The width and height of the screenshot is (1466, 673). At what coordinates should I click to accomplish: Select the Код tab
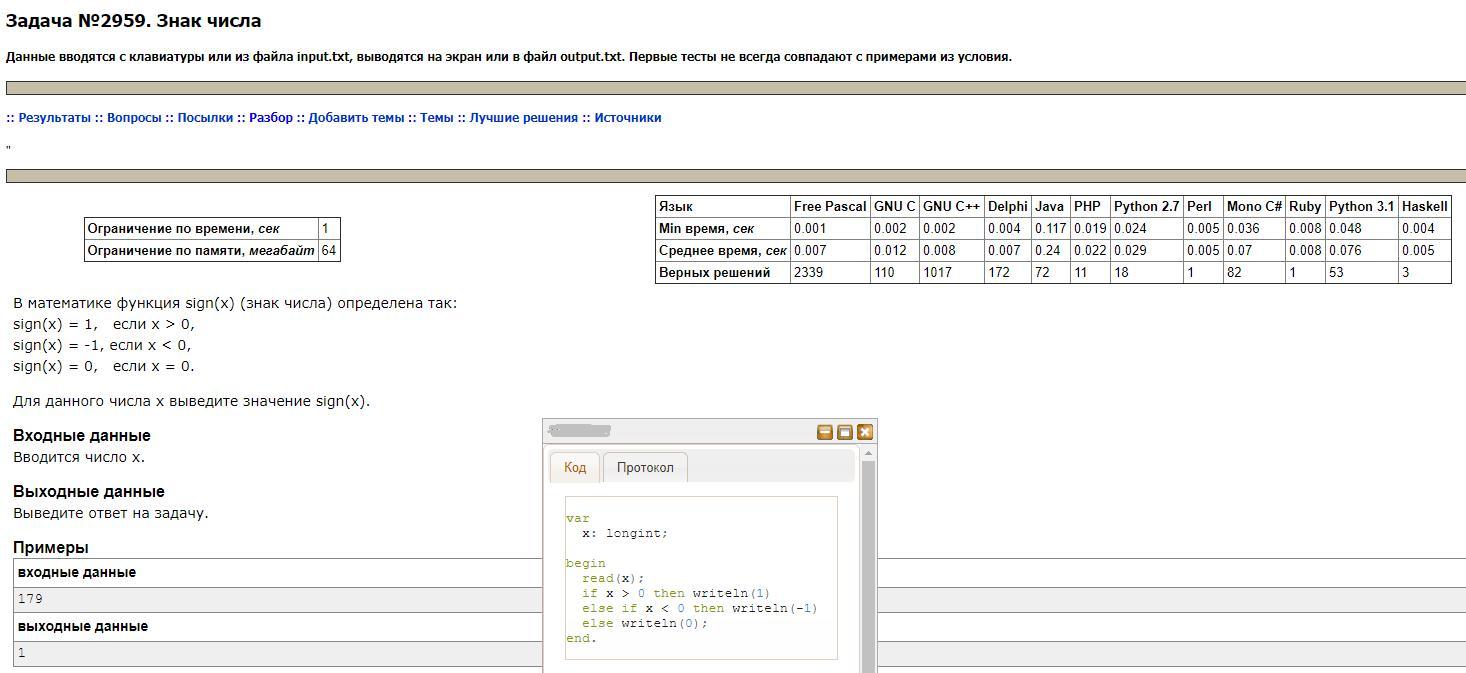(575, 467)
